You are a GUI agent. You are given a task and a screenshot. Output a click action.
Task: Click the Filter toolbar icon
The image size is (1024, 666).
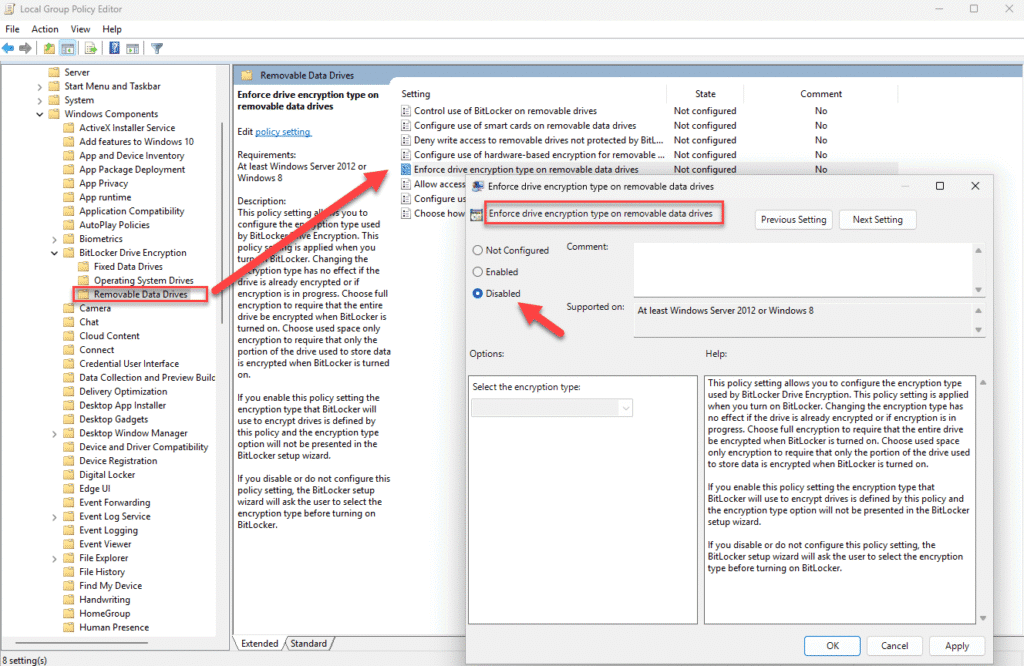[157, 48]
